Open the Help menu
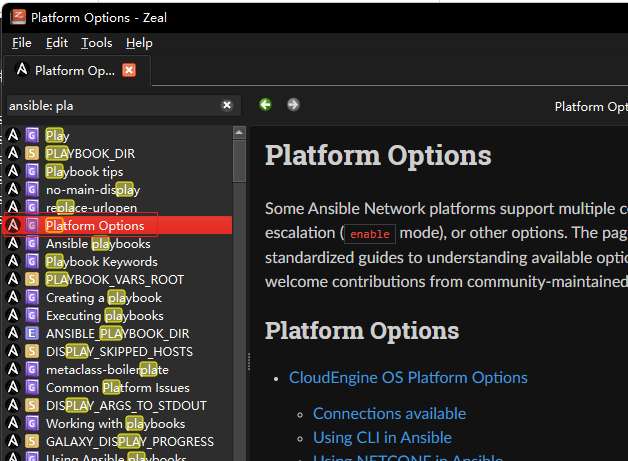 click(x=139, y=43)
